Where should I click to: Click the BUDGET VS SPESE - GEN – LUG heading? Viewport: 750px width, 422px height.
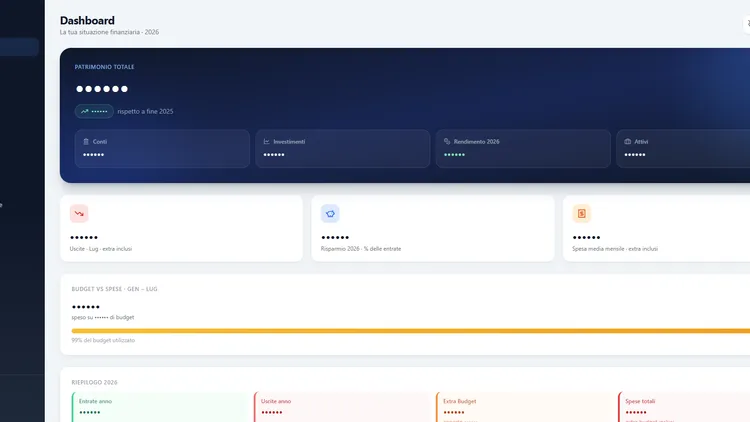[114, 289]
